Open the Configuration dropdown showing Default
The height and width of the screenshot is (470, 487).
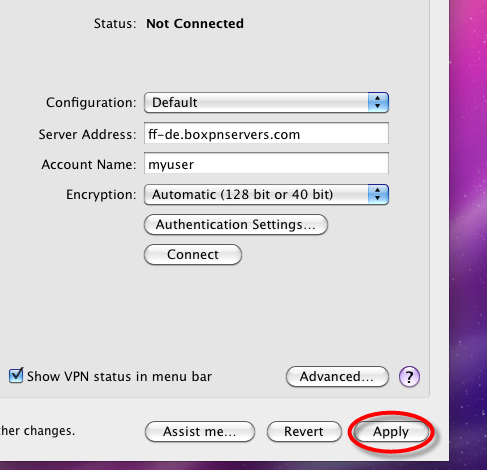(x=266, y=102)
